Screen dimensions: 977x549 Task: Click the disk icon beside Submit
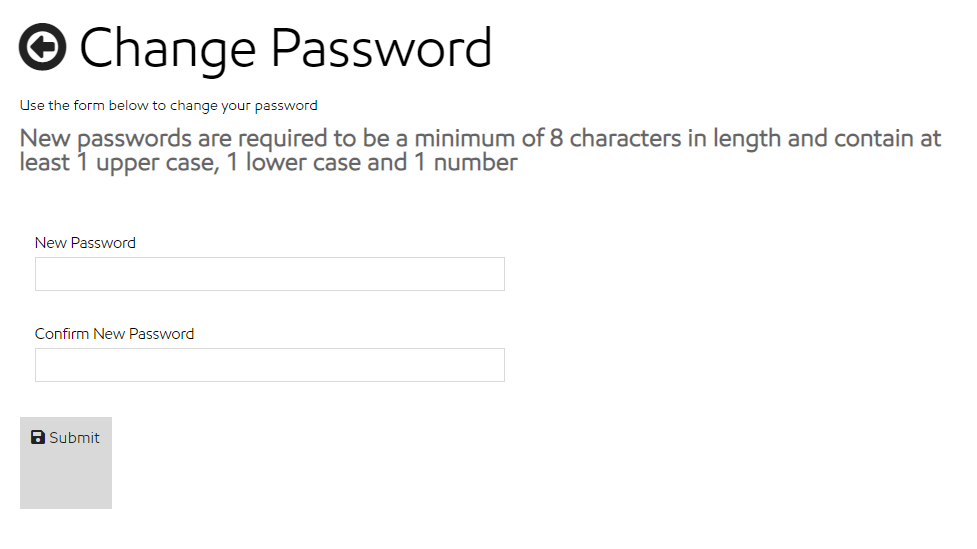[38, 437]
